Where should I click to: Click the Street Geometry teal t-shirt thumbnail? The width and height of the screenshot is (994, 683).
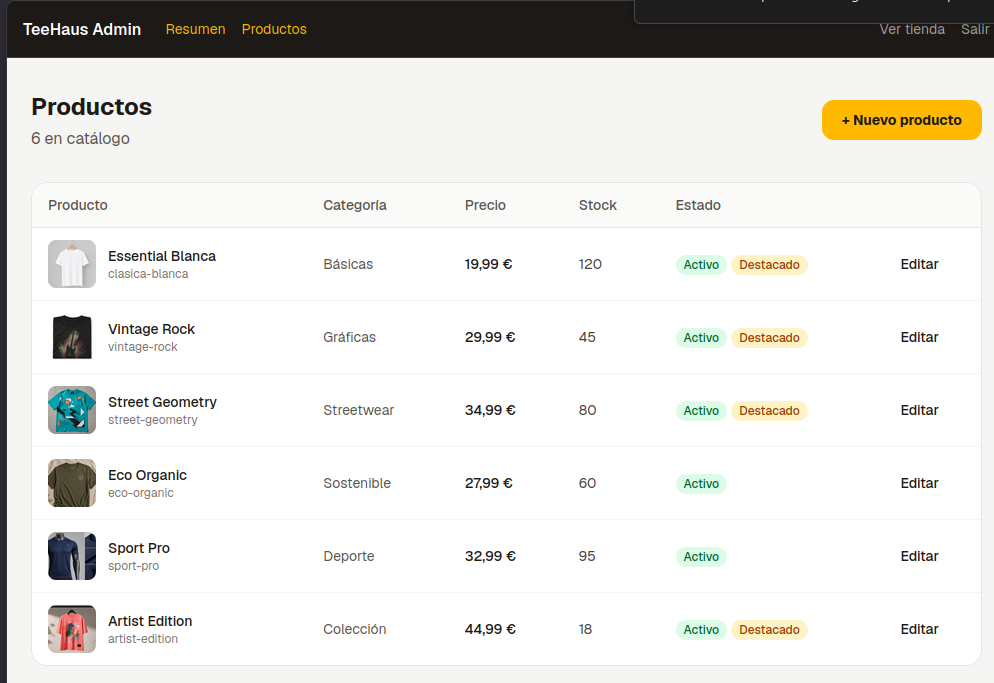[x=72, y=410]
